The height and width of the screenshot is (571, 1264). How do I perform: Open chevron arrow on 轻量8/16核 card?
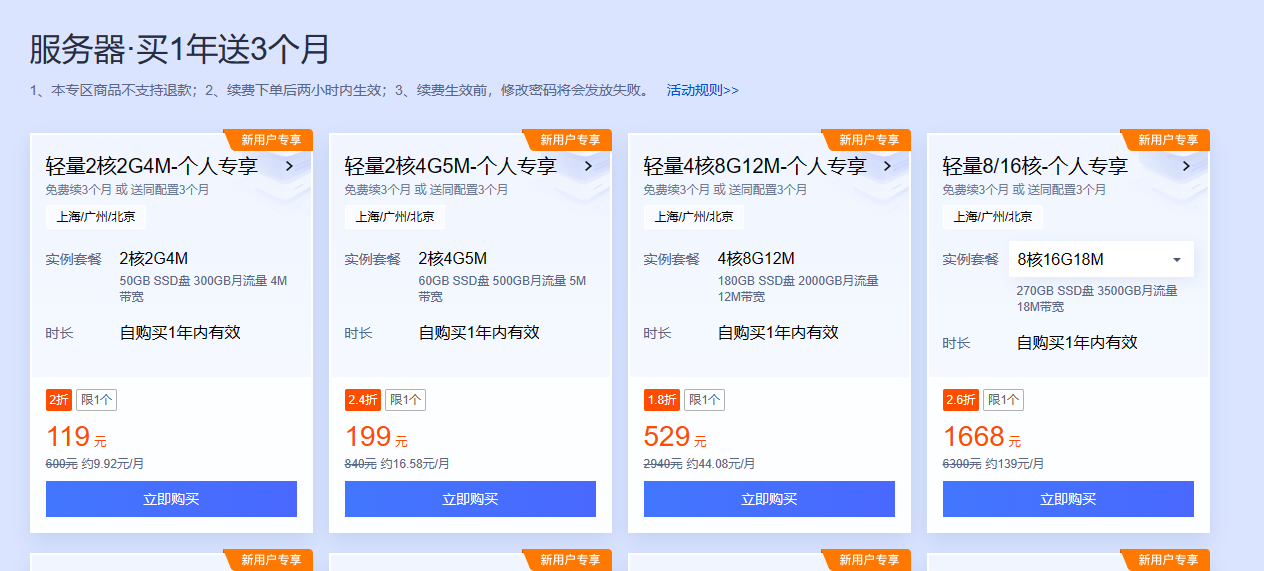(x=1186, y=166)
